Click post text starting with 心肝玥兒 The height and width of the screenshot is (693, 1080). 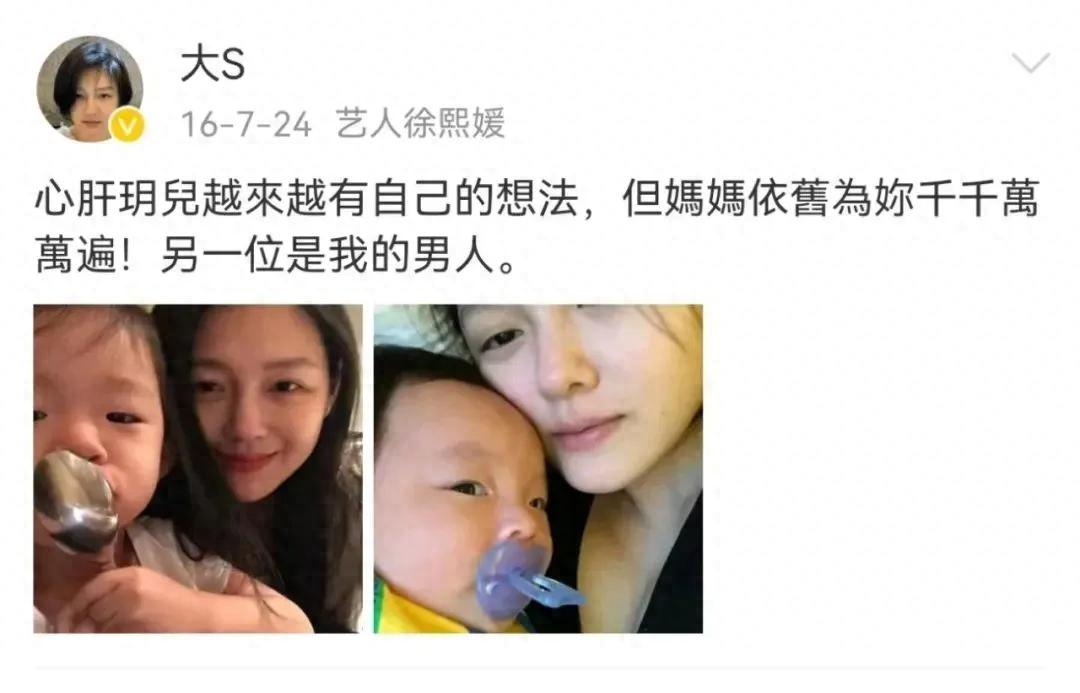[x=537, y=229]
